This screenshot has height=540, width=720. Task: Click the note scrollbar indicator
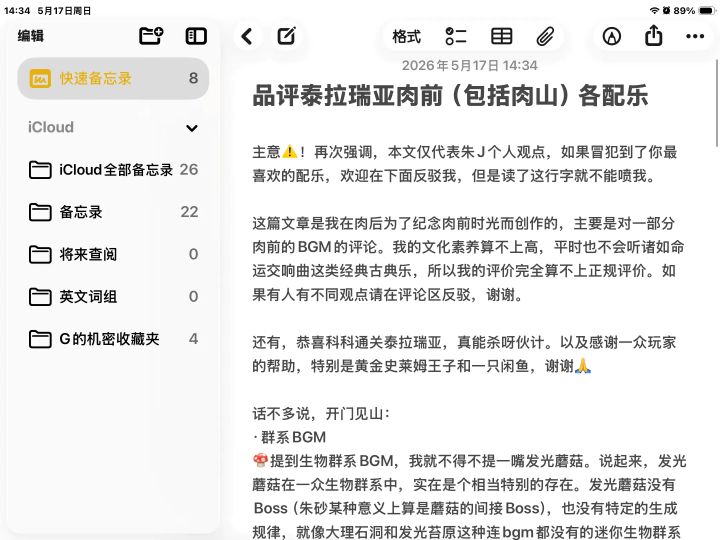[x=717, y=104]
